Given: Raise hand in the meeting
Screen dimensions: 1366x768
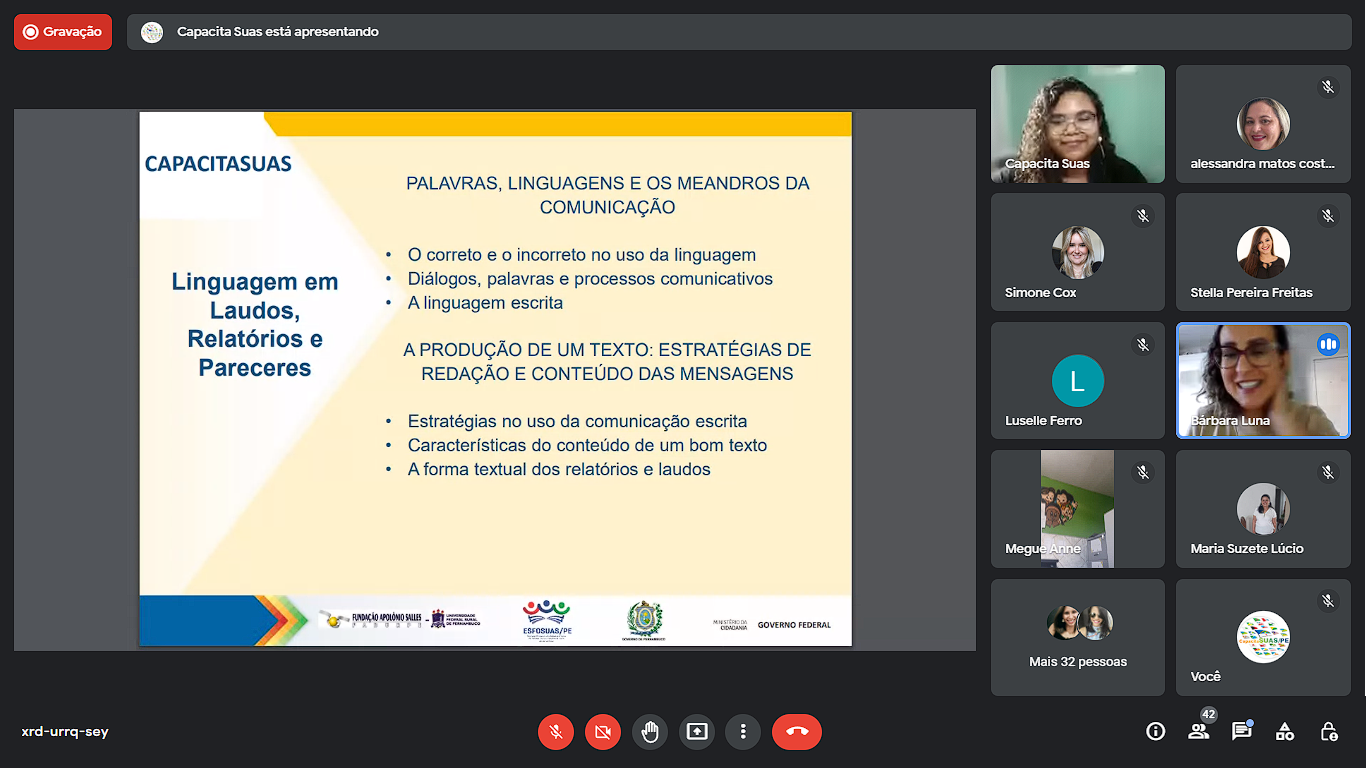Looking at the screenshot, I should tap(650, 732).
